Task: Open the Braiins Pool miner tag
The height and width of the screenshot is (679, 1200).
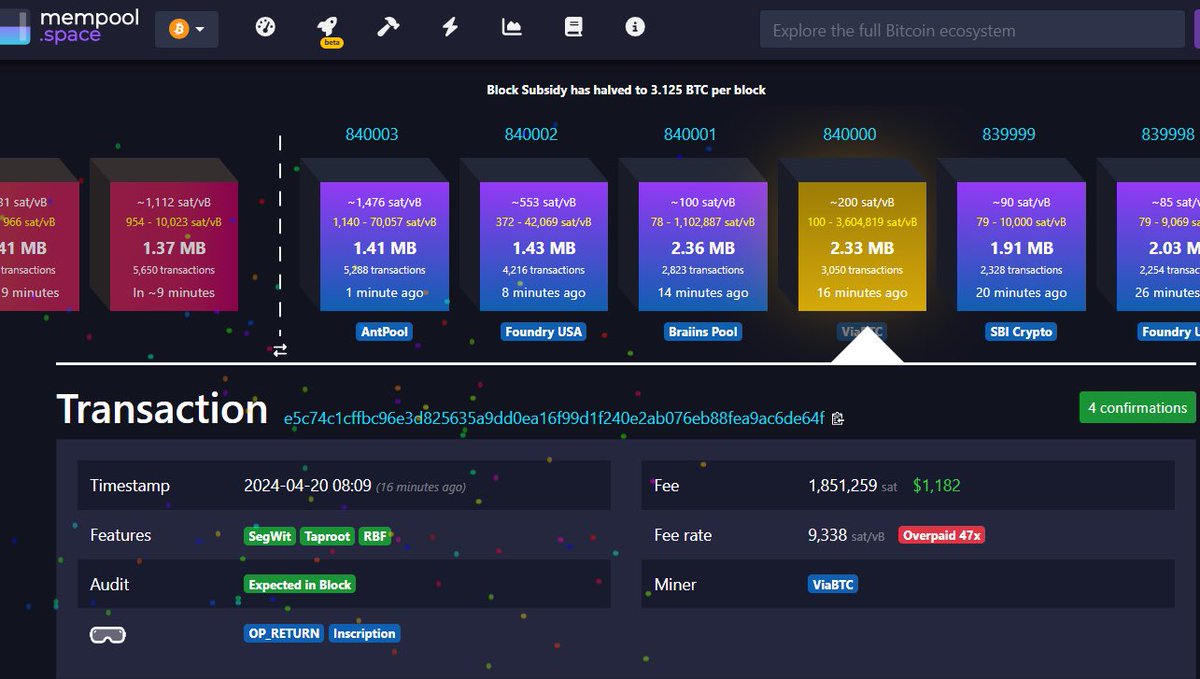Action: (x=703, y=331)
